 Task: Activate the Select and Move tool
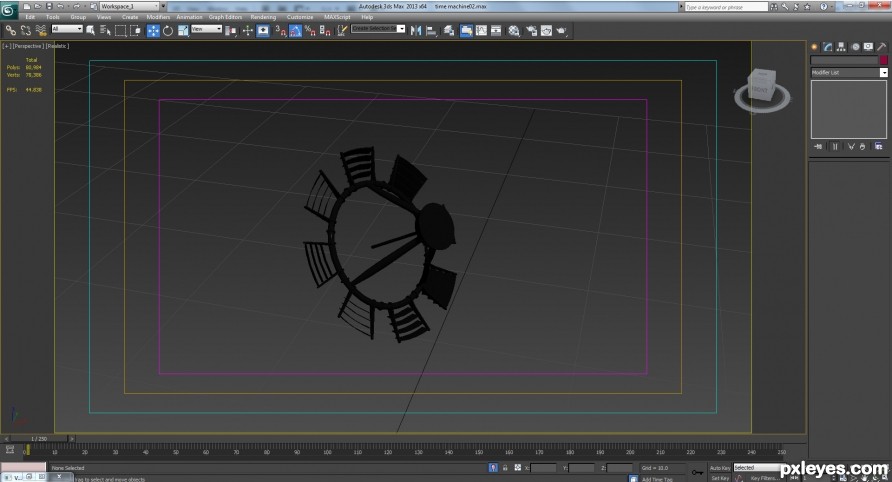click(x=153, y=31)
